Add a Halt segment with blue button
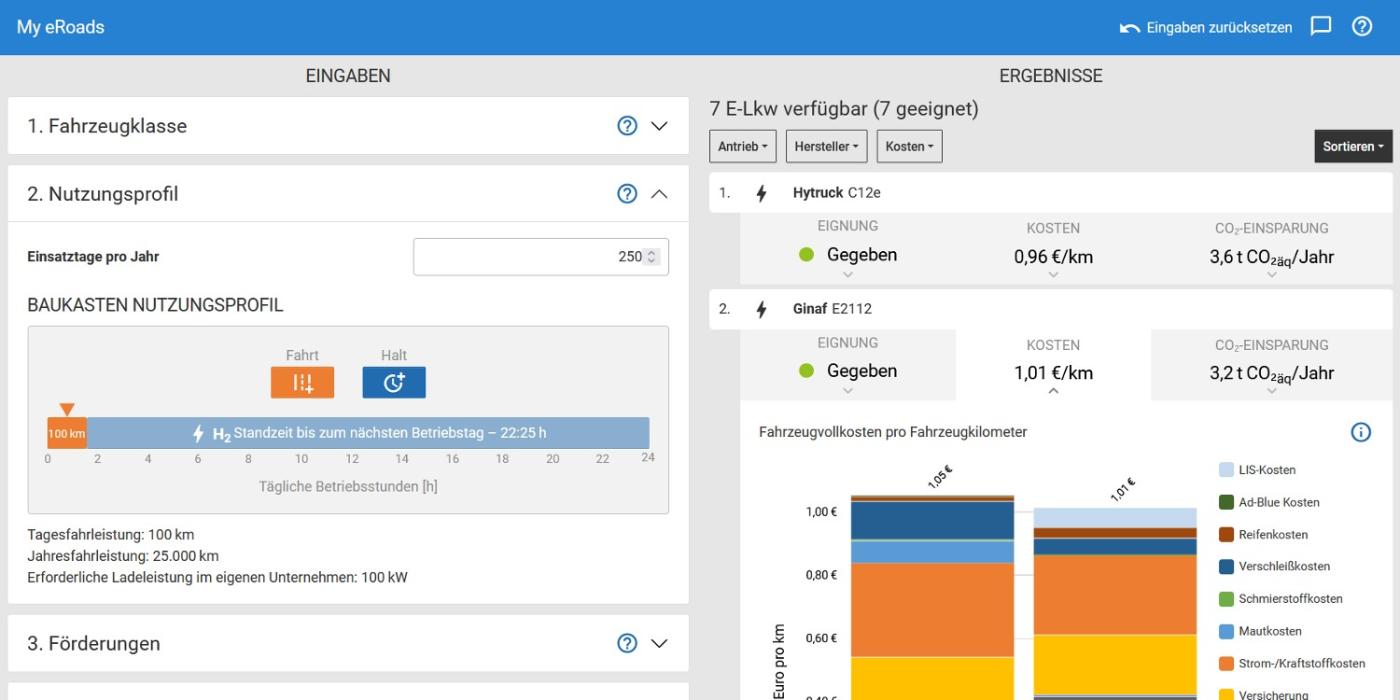 point(394,382)
